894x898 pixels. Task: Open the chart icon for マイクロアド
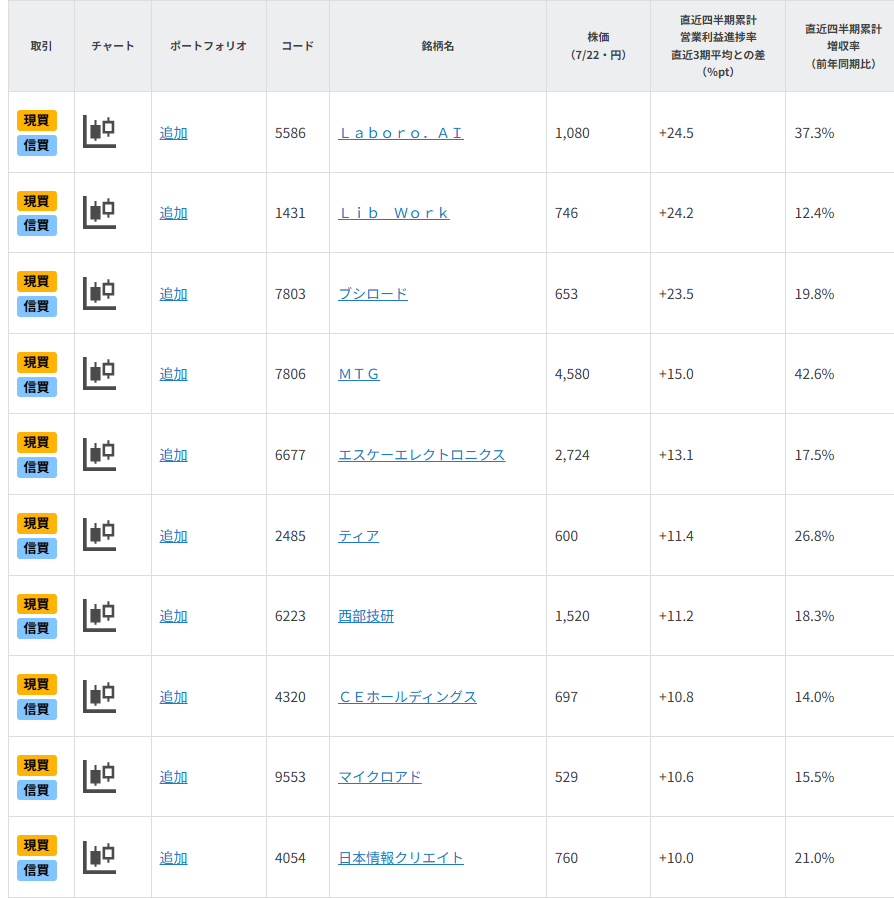[99, 777]
